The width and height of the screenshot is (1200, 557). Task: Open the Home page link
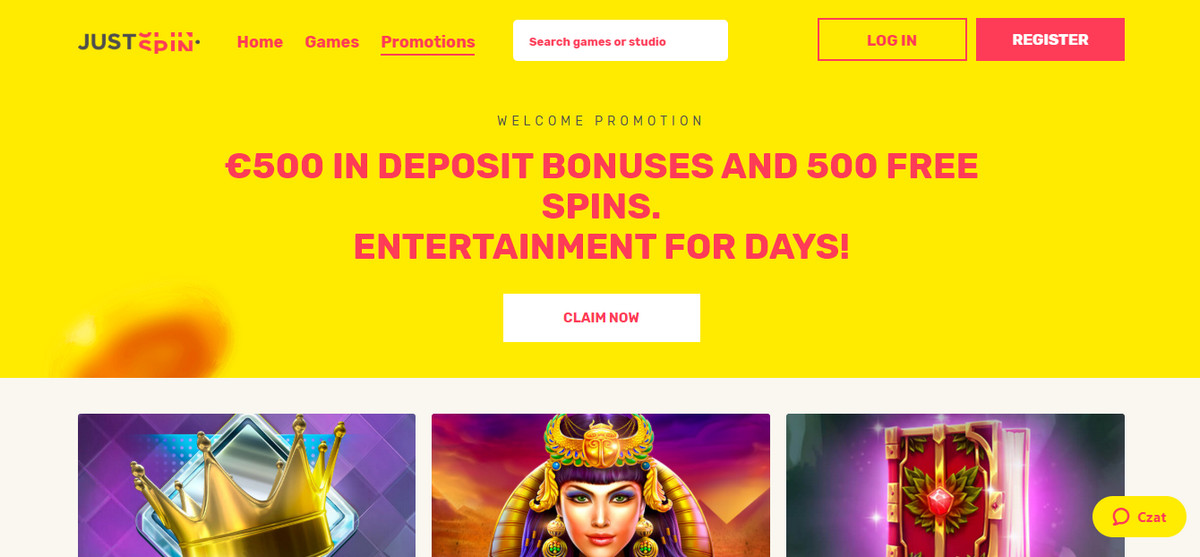[260, 42]
